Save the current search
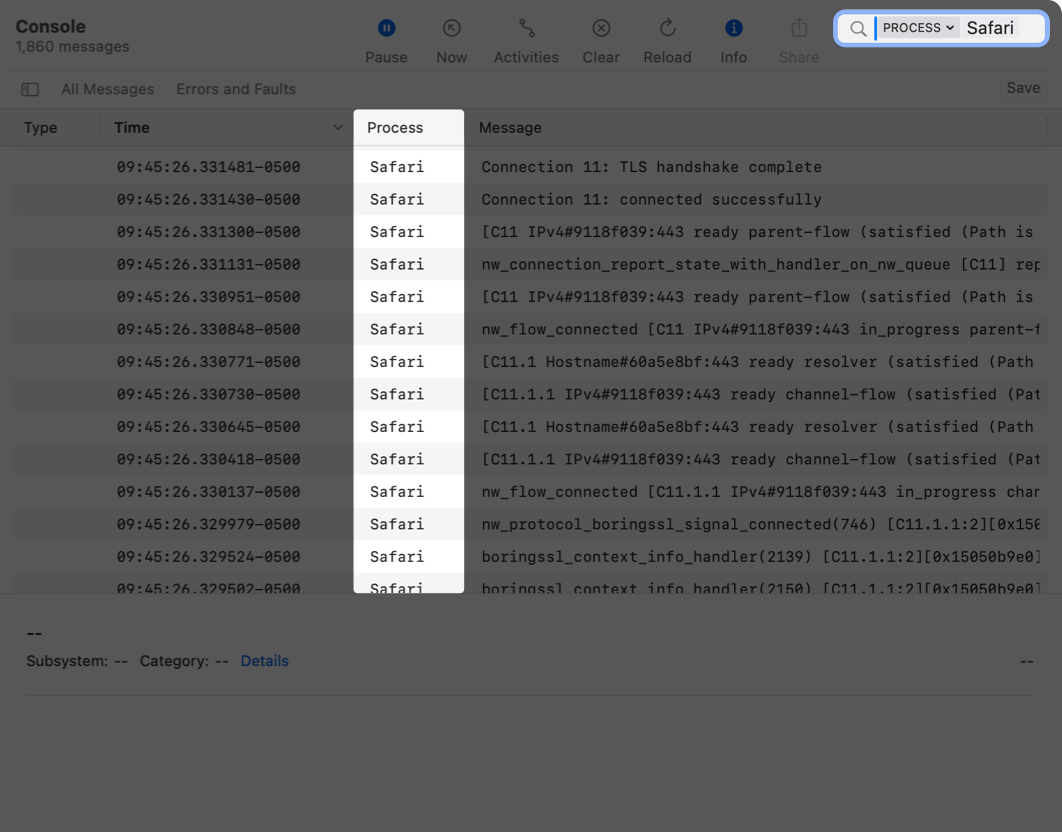The image size is (1062, 832). 1022,88
